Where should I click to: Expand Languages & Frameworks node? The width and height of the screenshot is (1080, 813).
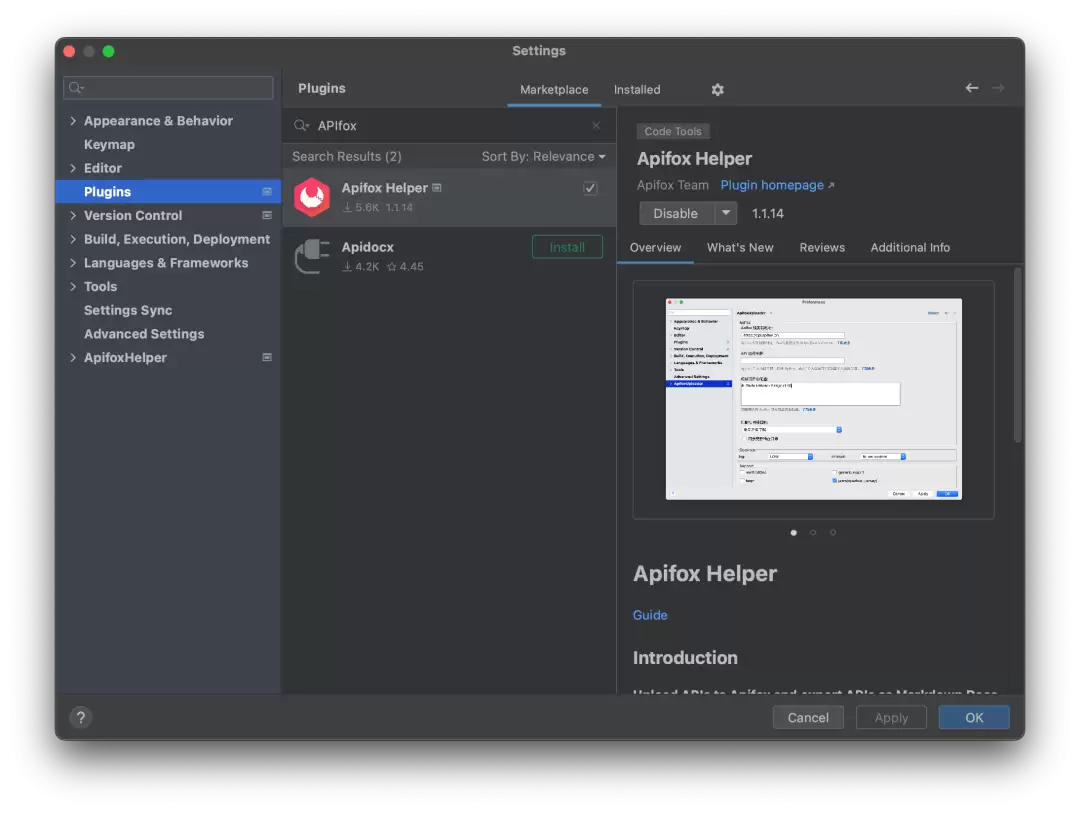[x=73, y=263]
